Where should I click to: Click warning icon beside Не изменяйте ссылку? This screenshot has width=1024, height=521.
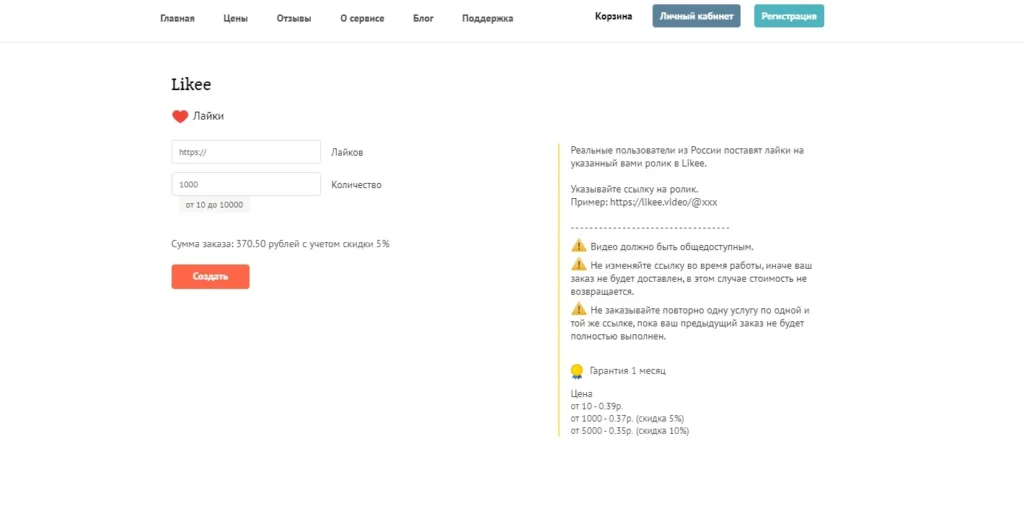[x=579, y=264]
